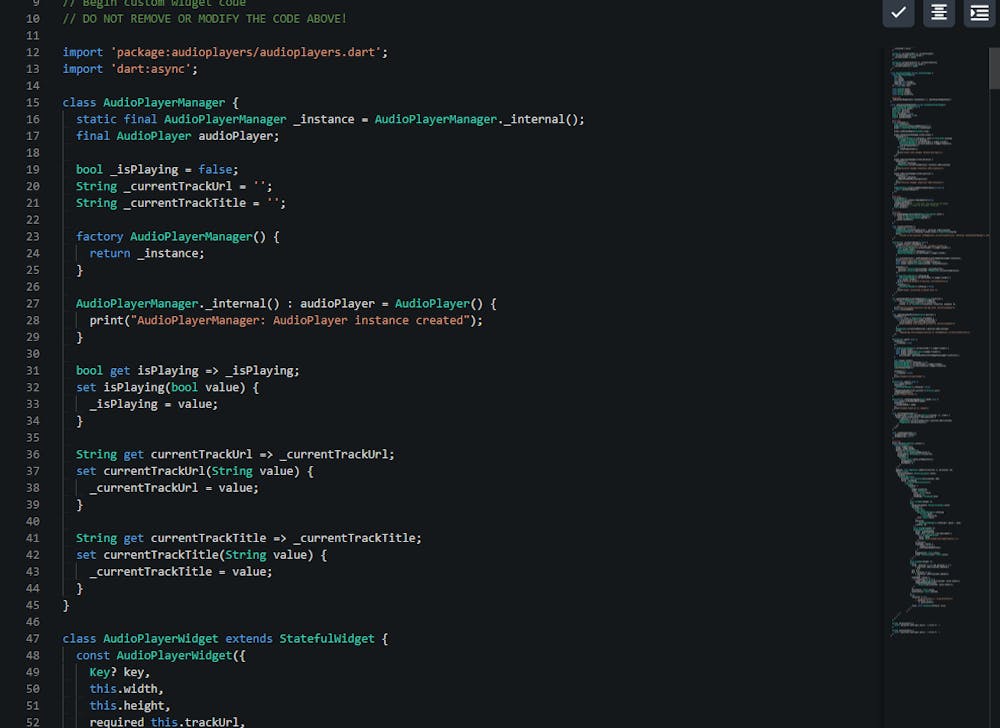The image size is (1000, 728).
Task: Click 'DO NOT REMOVE OR MODIFY' comment line
Action: click(x=204, y=19)
